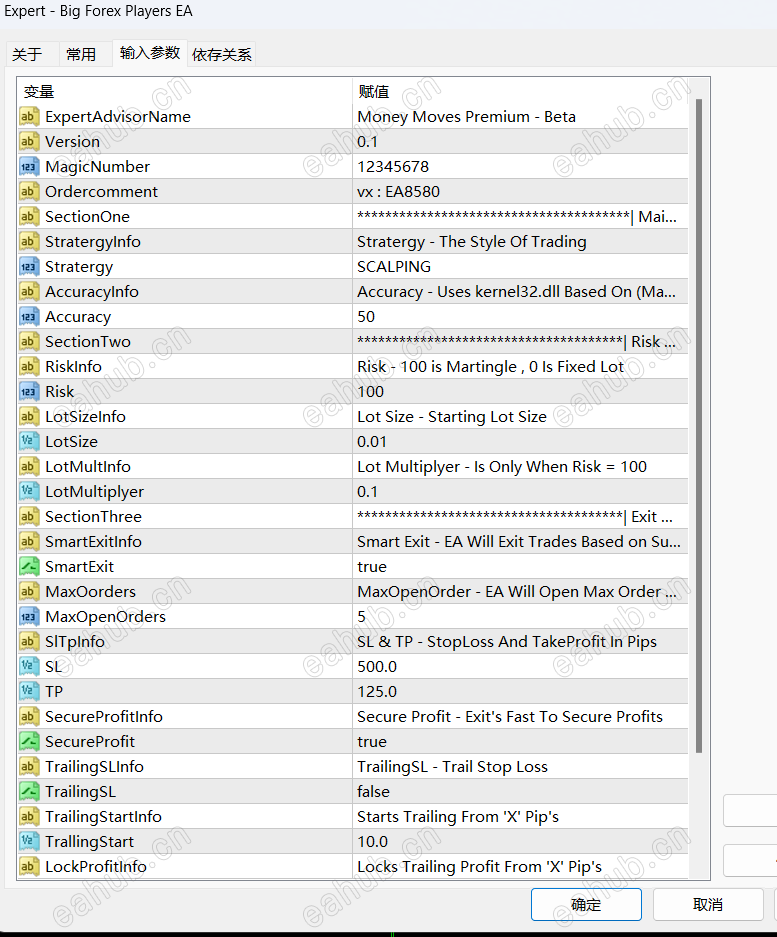This screenshot has width=777, height=937.
Task: Click the integer icon beside Risk
Action: (29, 392)
